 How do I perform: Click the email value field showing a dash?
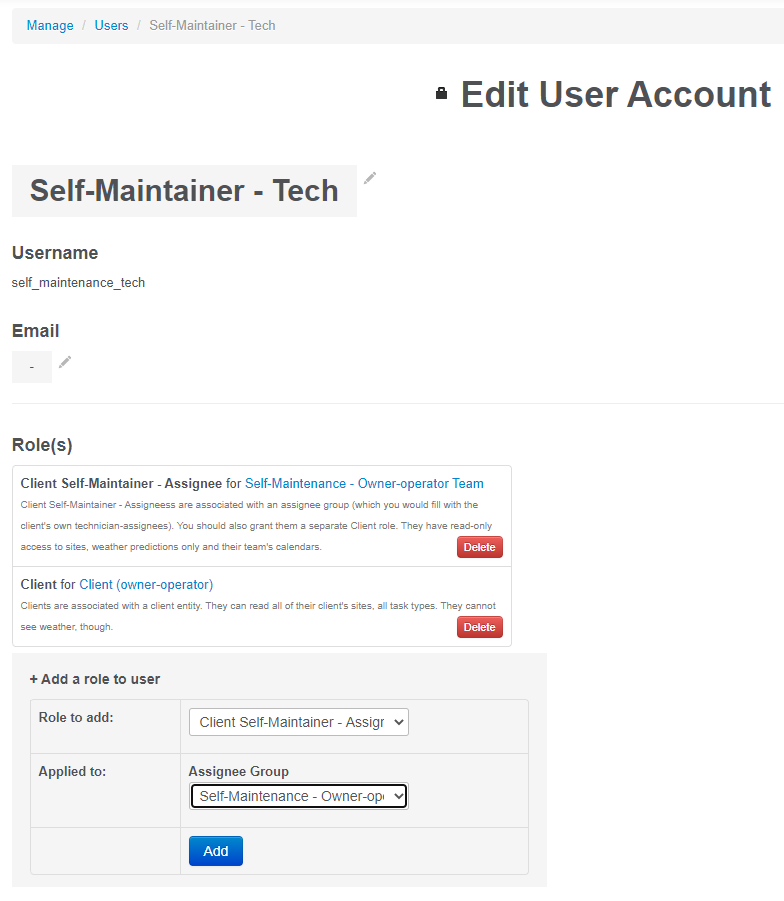point(31,366)
